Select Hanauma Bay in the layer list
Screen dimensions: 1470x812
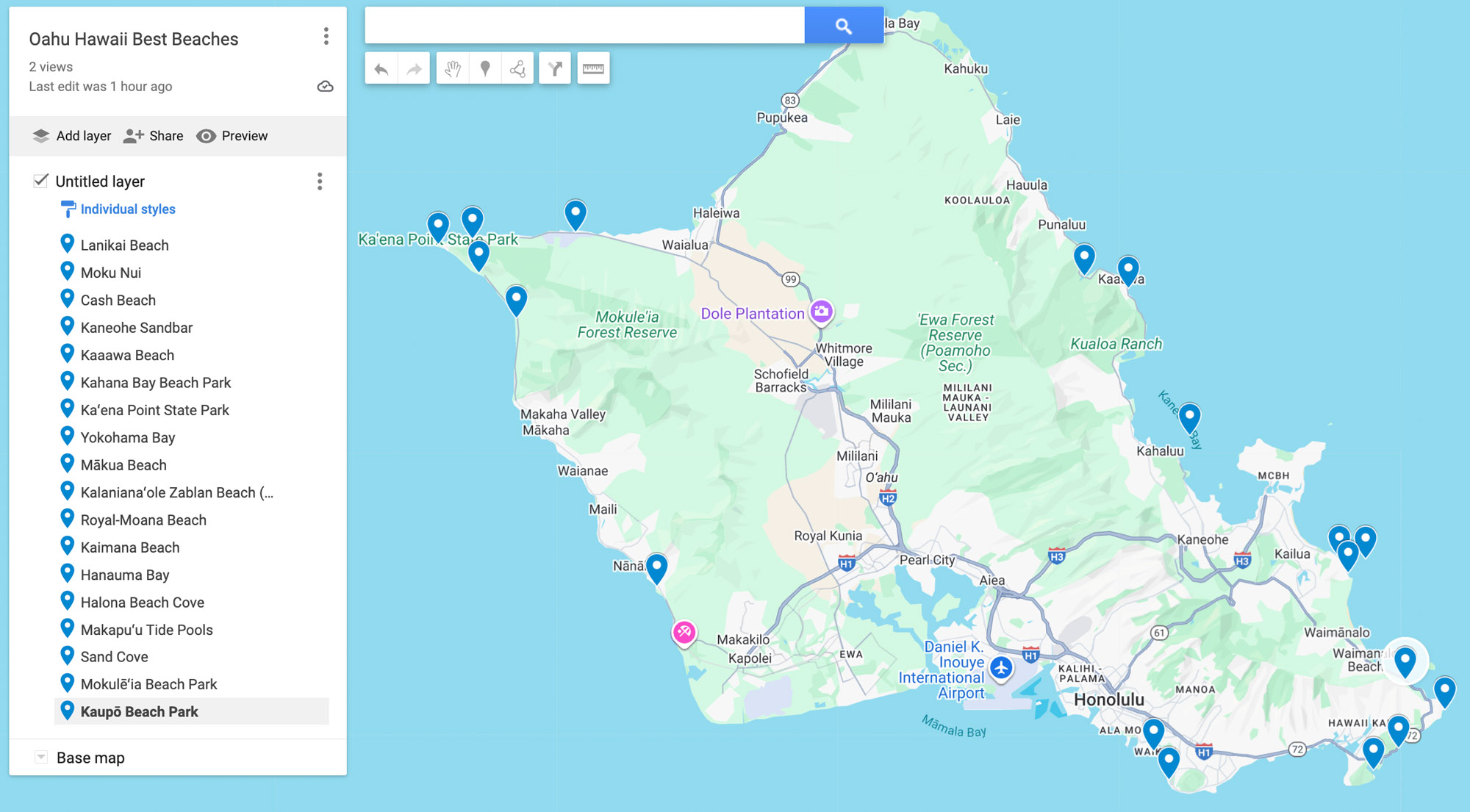[x=125, y=575]
